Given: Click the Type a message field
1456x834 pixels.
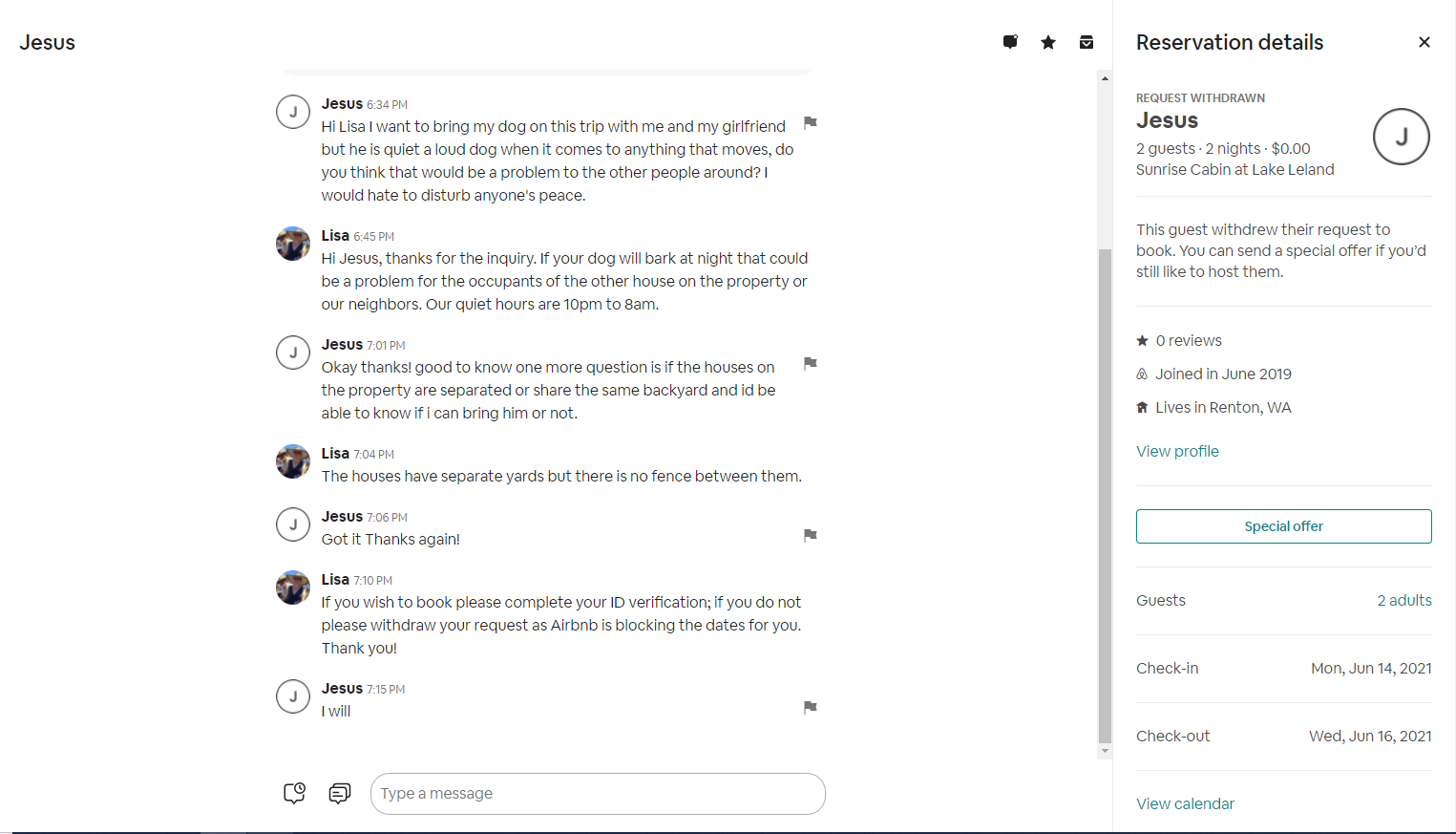Looking at the screenshot, I should [x=598, y=794].
